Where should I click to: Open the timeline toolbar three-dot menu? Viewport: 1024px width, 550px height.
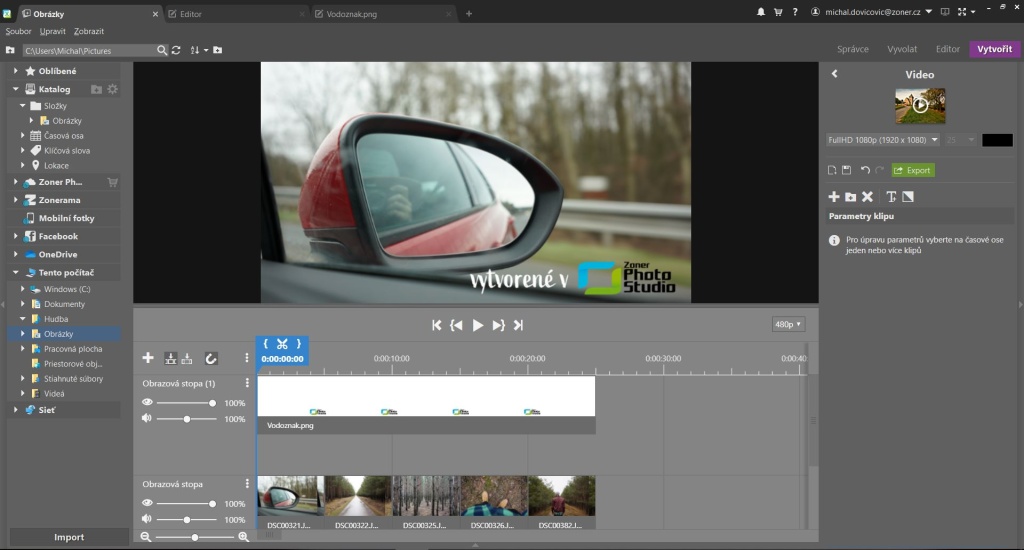point(246,358)
